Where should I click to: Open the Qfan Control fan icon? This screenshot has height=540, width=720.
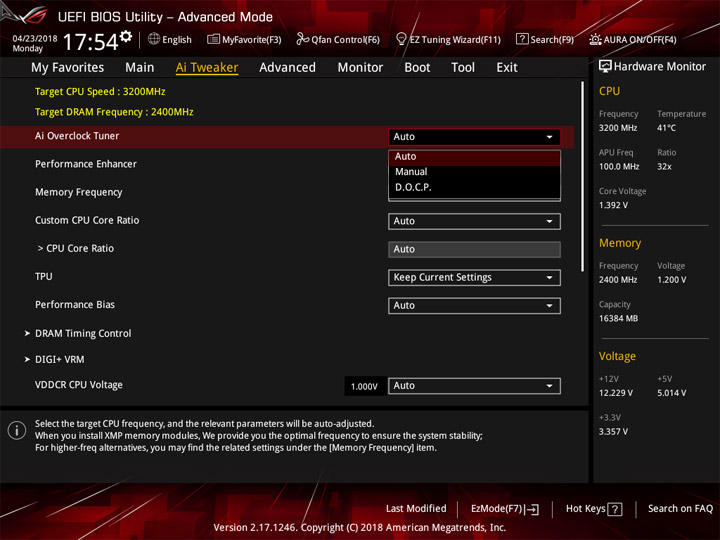click(302, 39)
